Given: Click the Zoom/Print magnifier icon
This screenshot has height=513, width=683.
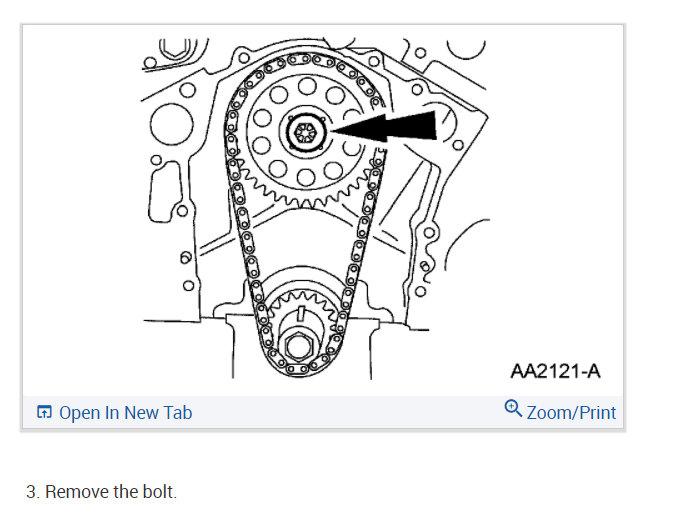Looking at the screenshot, I should pos(513,408).
